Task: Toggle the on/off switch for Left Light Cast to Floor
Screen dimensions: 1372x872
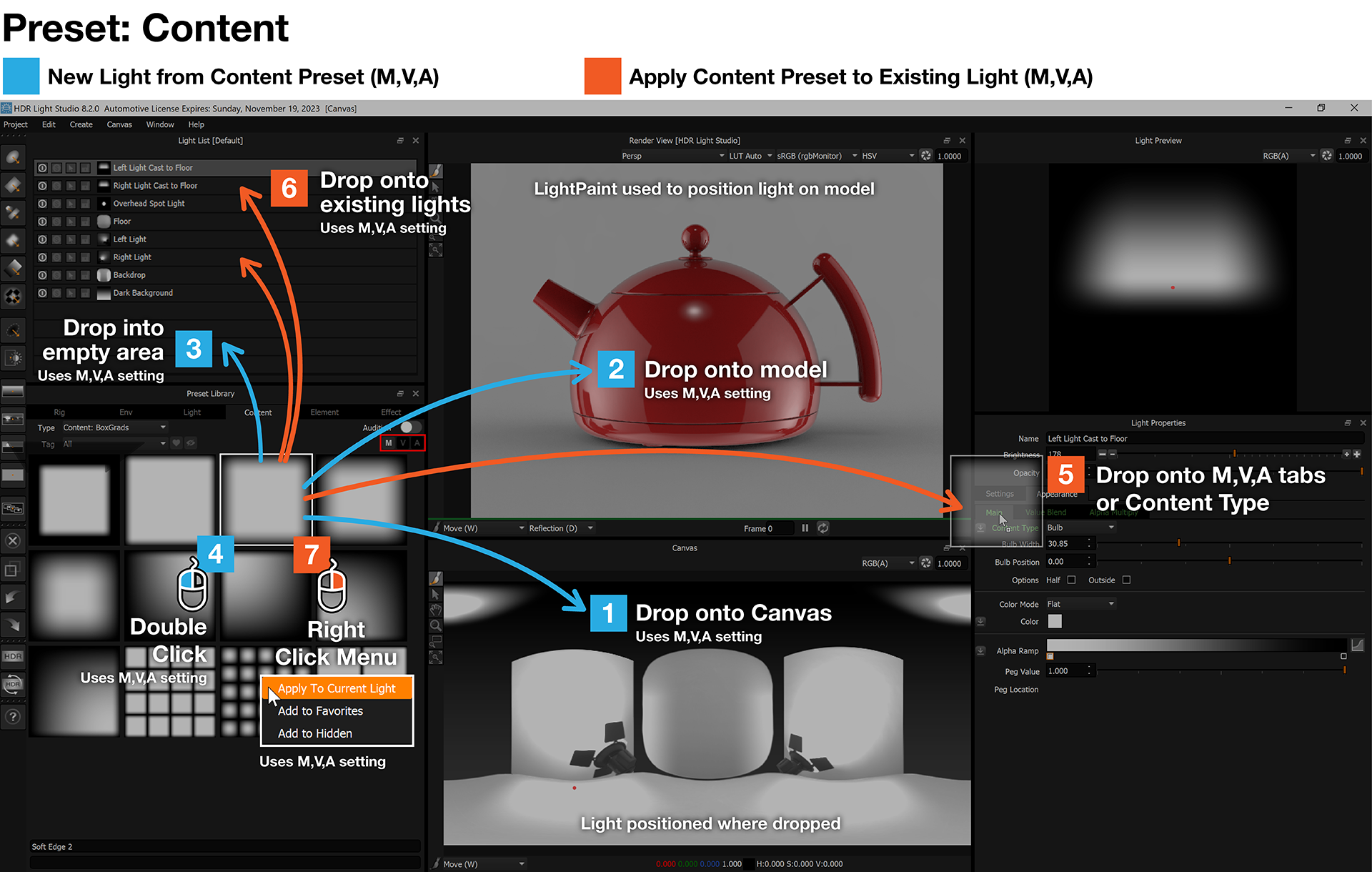Action: [43, 168]
